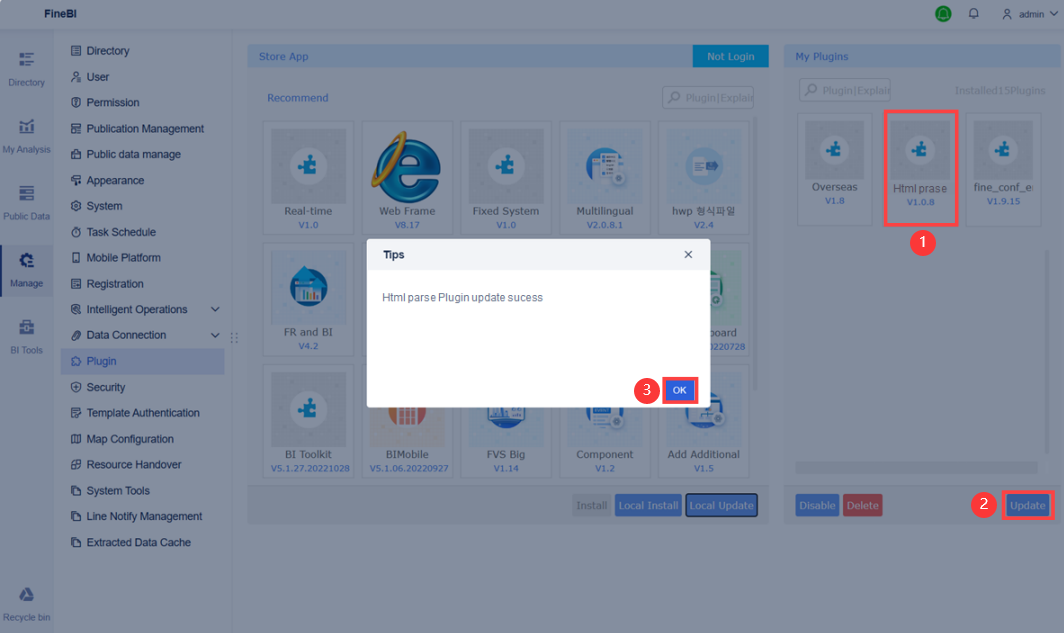This screenshot has height=633, width=1064.
Task: Click the Local Install button
Action: tap(648, 505)
